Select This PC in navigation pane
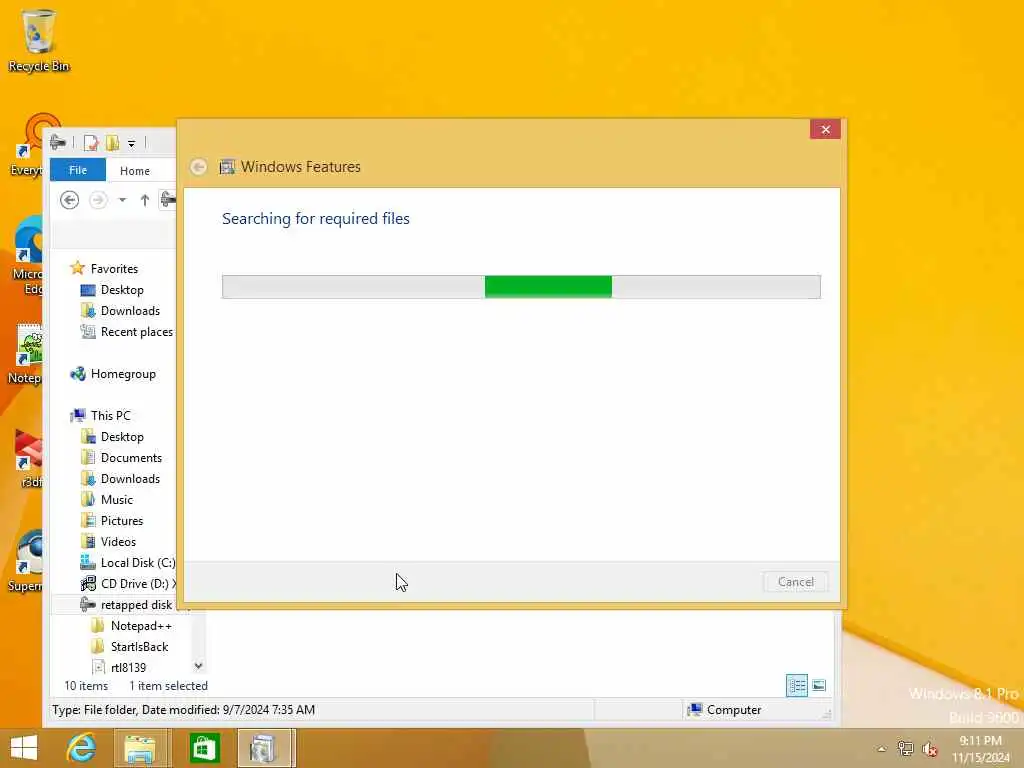 pyautogui.click(x=110, y=415)
